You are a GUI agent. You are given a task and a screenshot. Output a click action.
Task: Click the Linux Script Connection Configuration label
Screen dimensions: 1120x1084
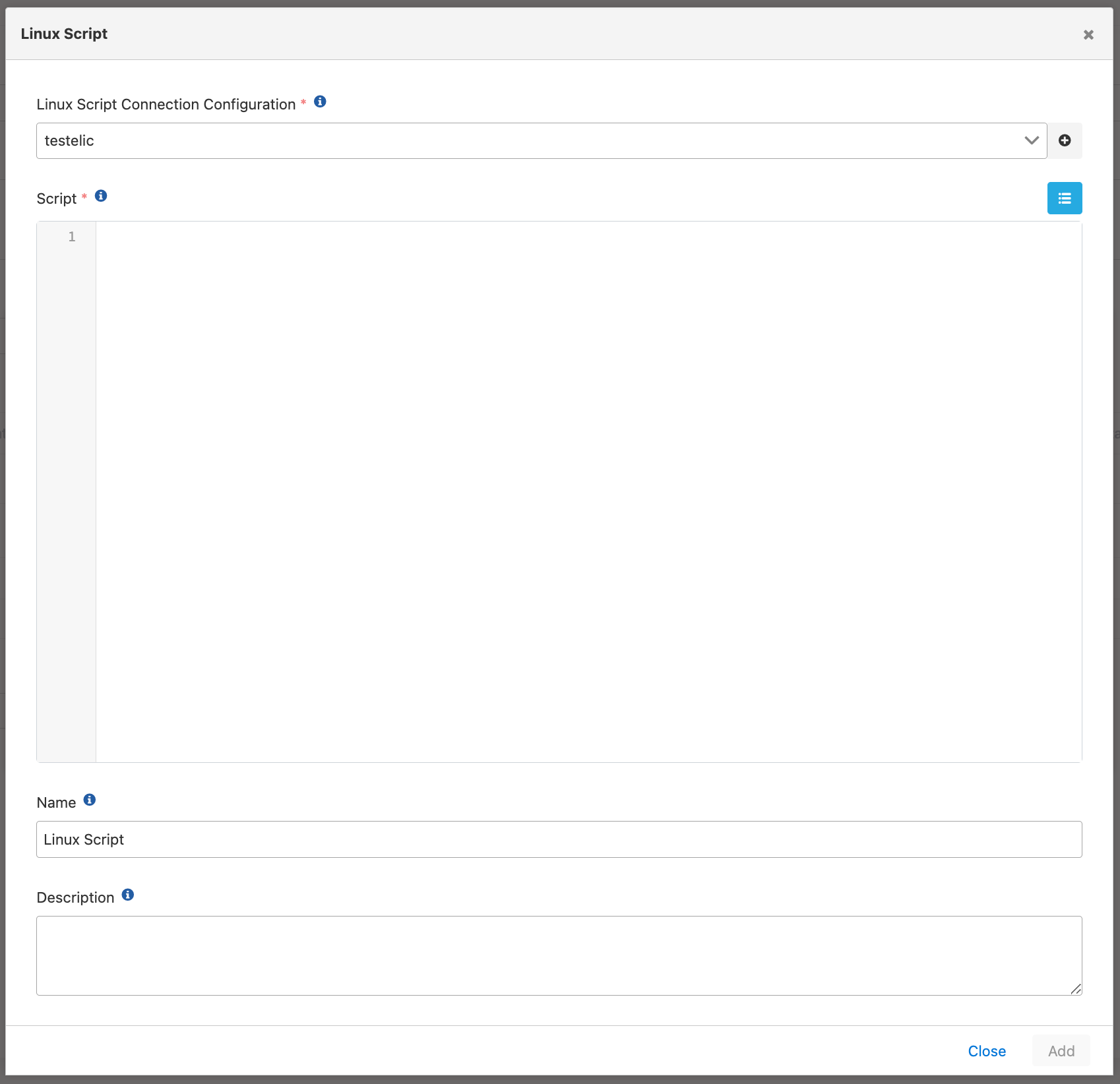(x=166, y=105)
